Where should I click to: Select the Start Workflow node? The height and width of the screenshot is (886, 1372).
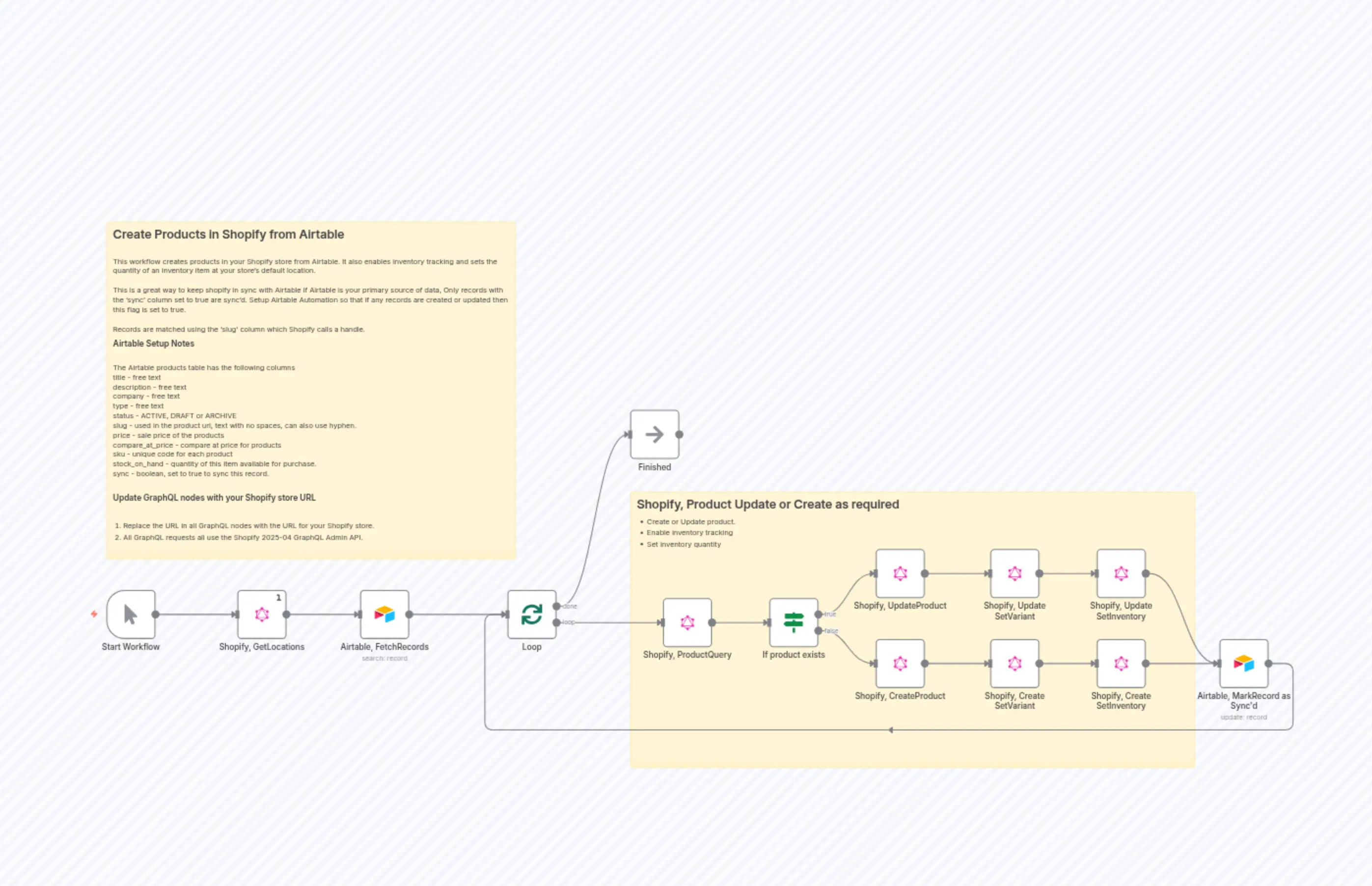tap(130, 615)
